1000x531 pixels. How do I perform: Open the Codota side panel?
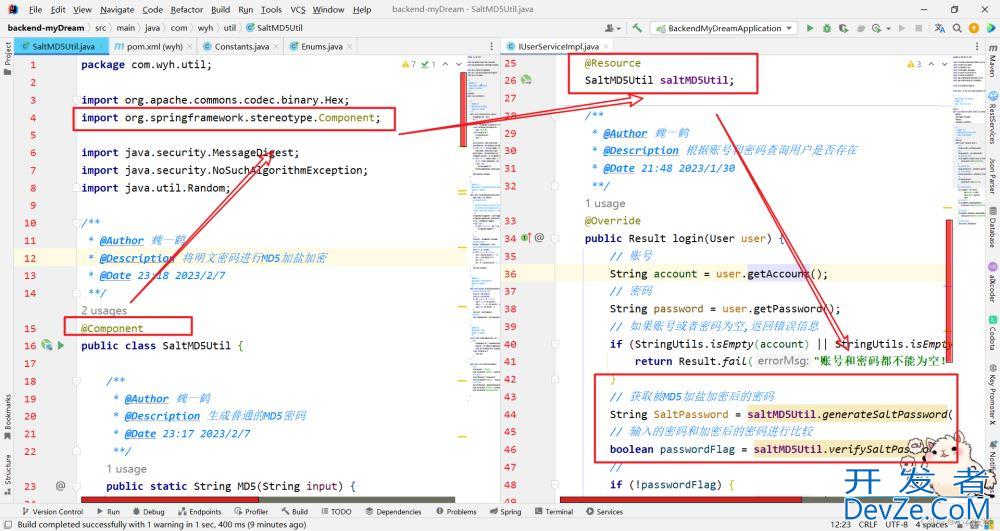coord(993,333)
